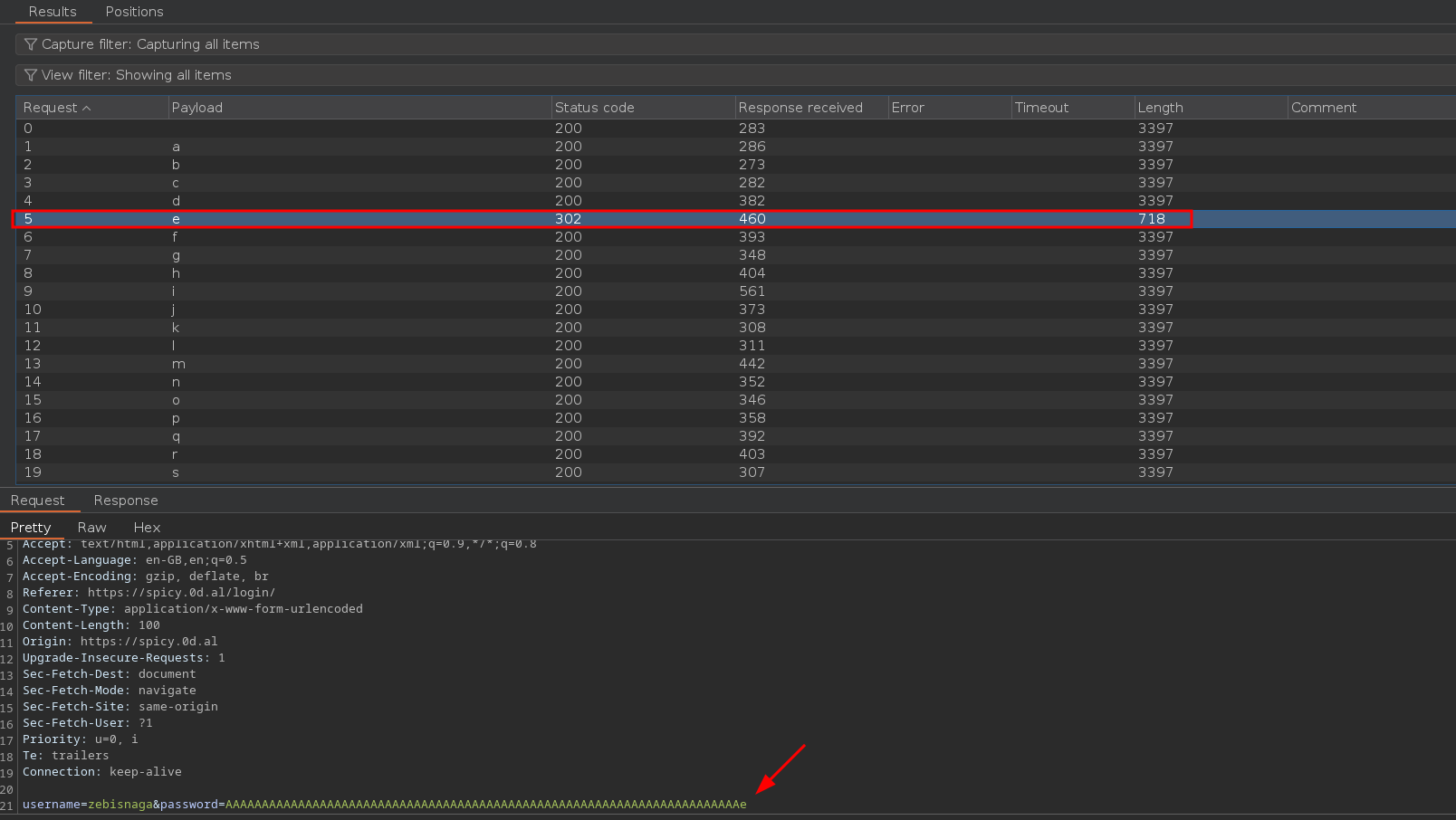The height and width of the screenshot is (820, 1456).
Task: Show the Hex view
Action: (147, 528)
